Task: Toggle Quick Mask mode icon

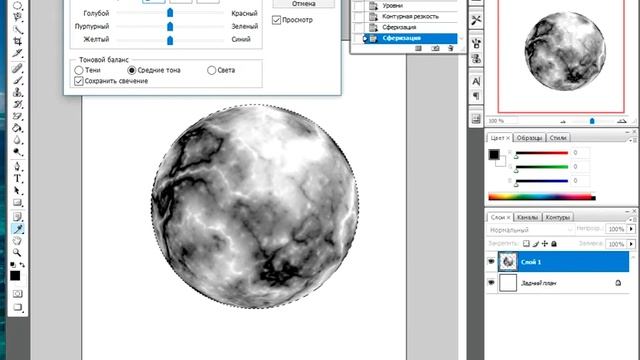Action: pyautogui.click(x=18, y=294)
